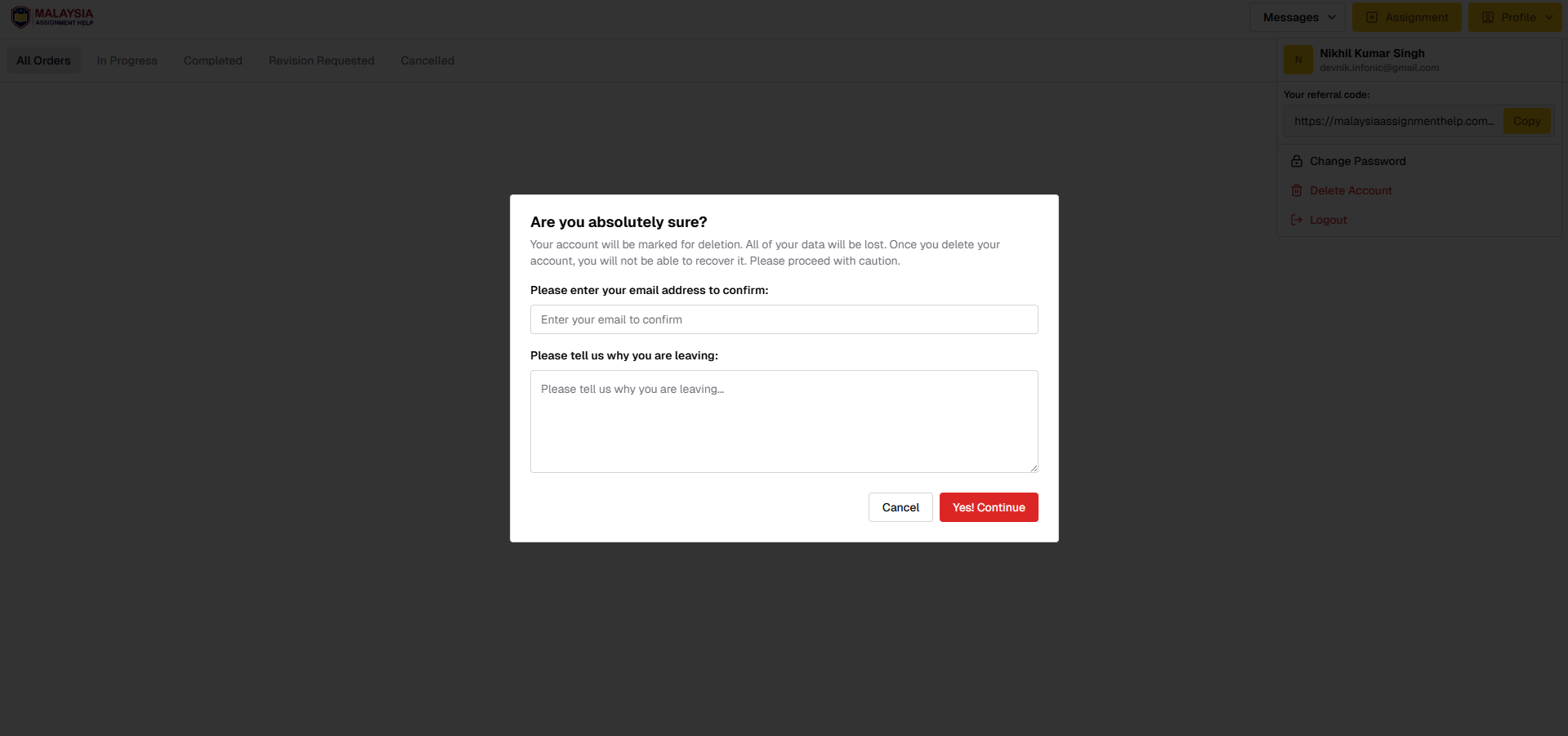Click the lock icon beside Change Password
This screenshot has width=1568, height=736.
pyautogui.click(x=1296, y=161)
